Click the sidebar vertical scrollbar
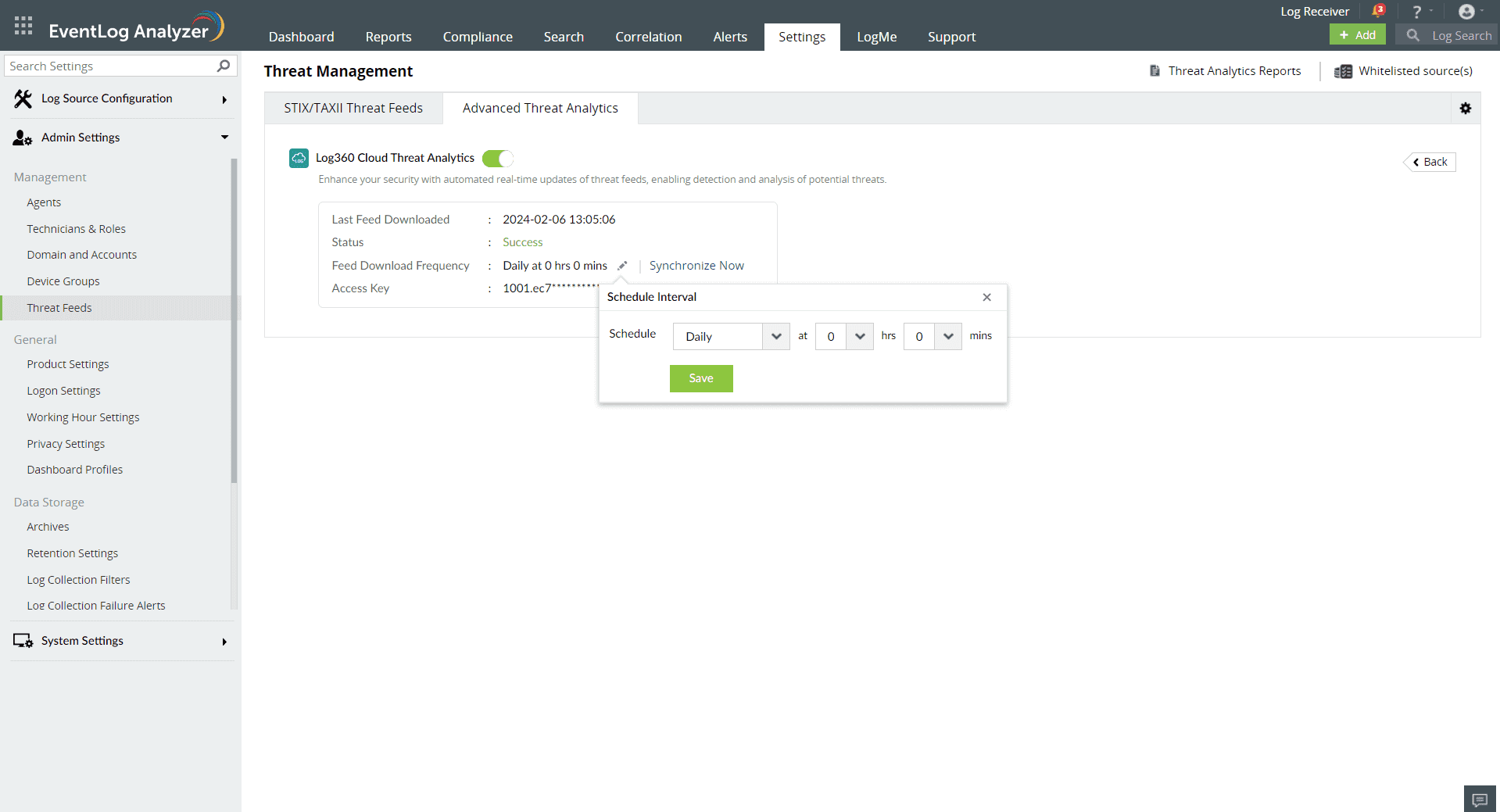Image resolution: width=1500 pixels, height=812 pixels. point(234,320)
